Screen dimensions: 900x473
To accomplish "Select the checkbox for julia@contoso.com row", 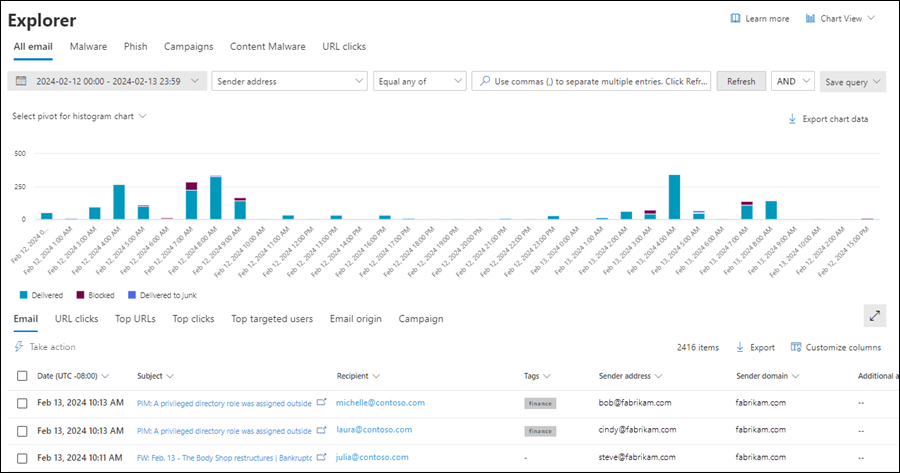I will click(x=22, y=457).
